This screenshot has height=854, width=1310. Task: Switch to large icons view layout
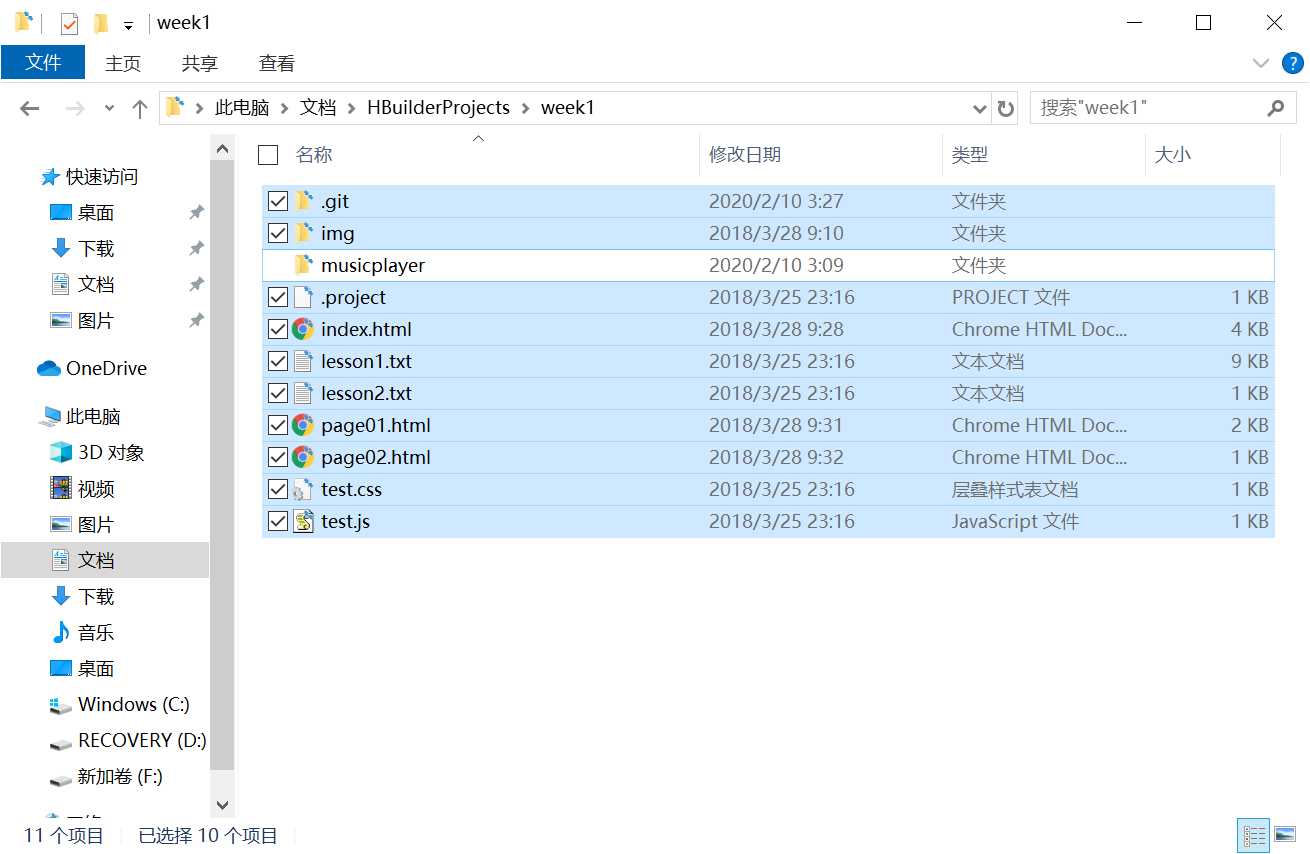[x=1285, y=835]
